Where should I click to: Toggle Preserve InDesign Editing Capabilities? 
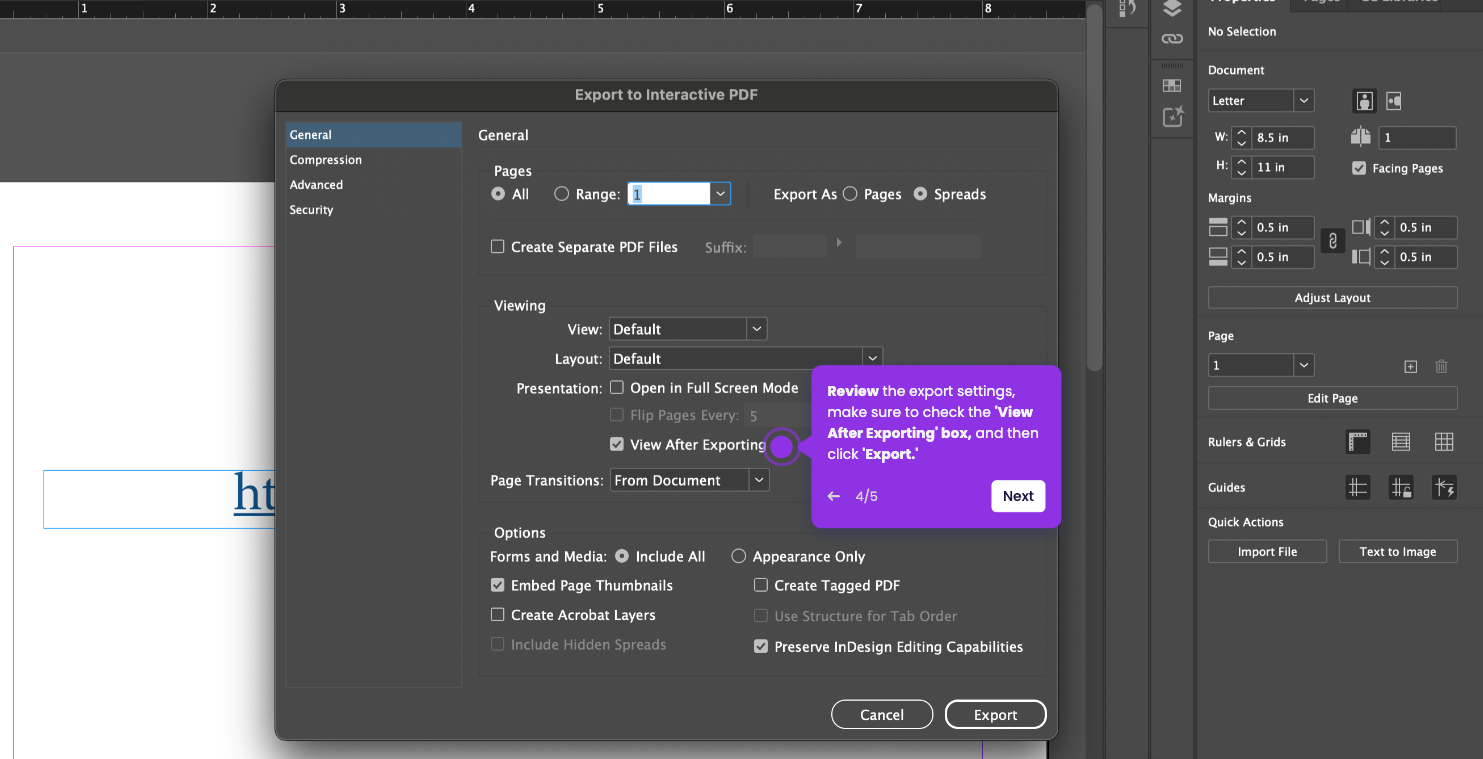(x=761, y=646)
